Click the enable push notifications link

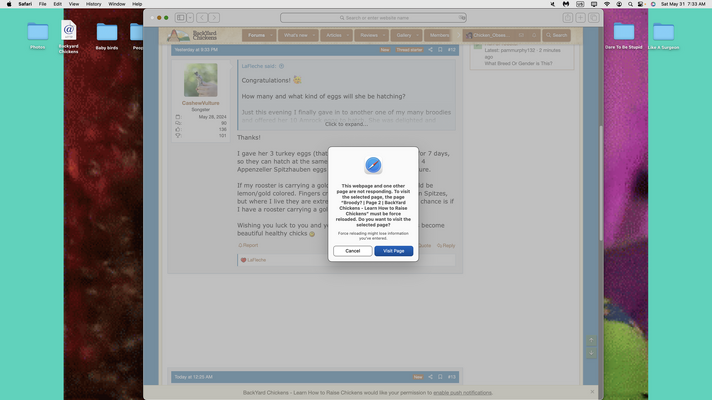(462, 393)
